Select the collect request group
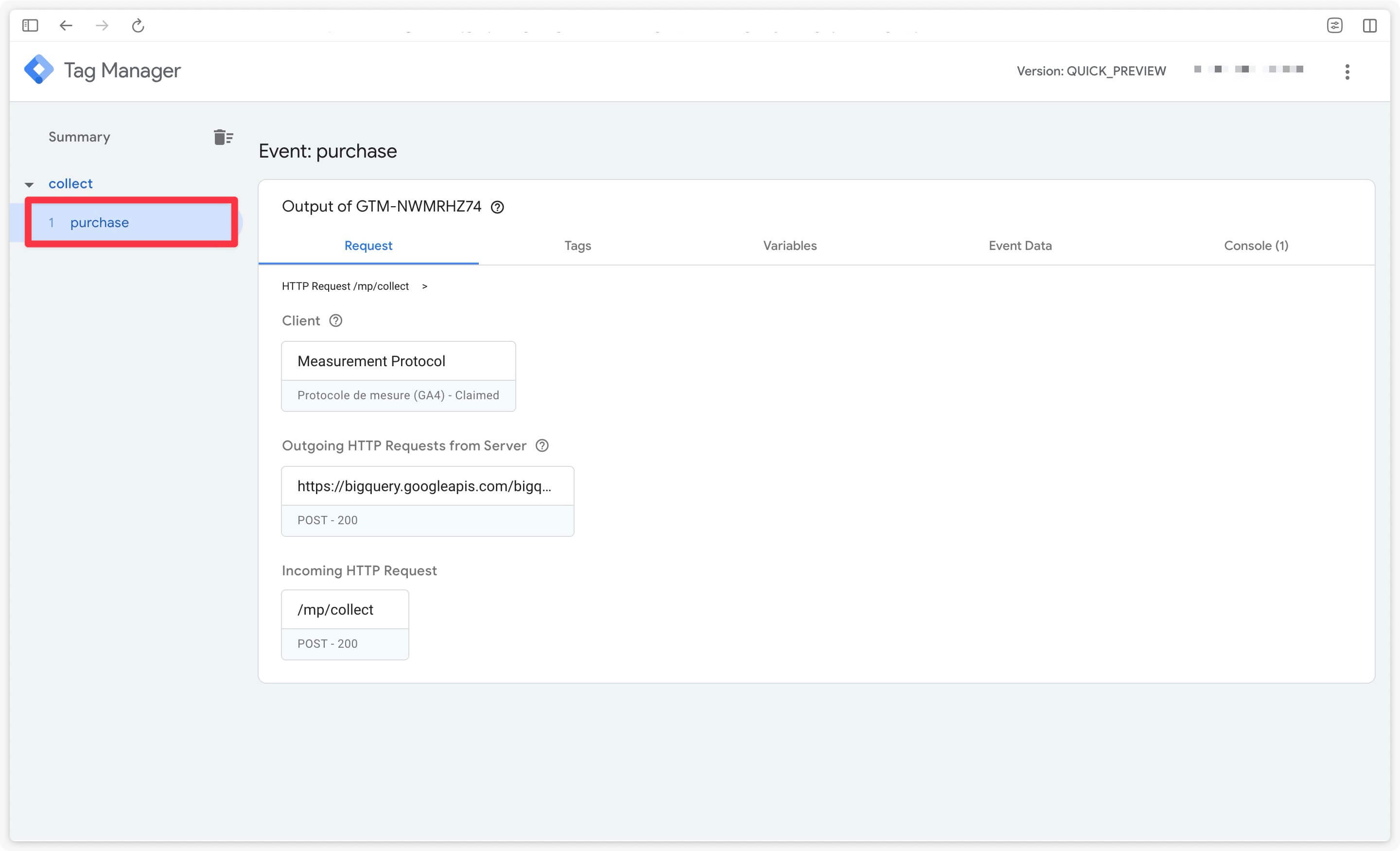 click(x=70, y=184)
